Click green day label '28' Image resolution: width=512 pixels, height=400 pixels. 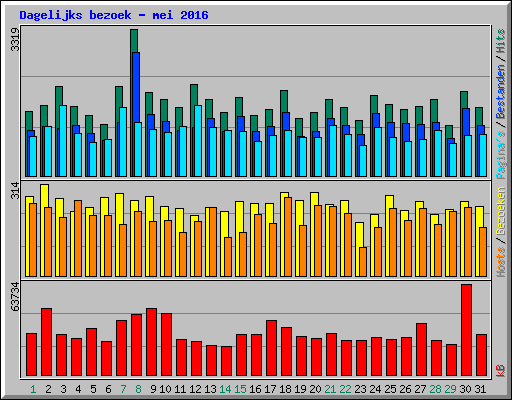435,389
